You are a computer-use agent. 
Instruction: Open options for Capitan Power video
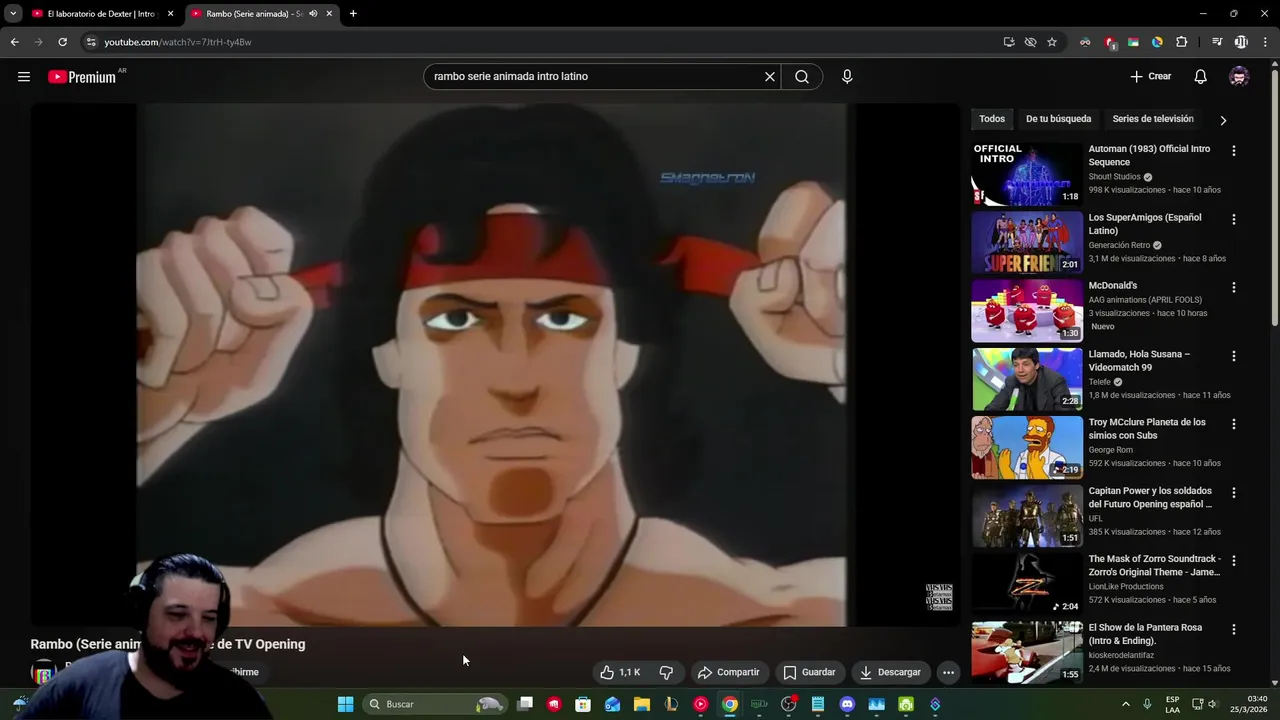pos(1233,493)
